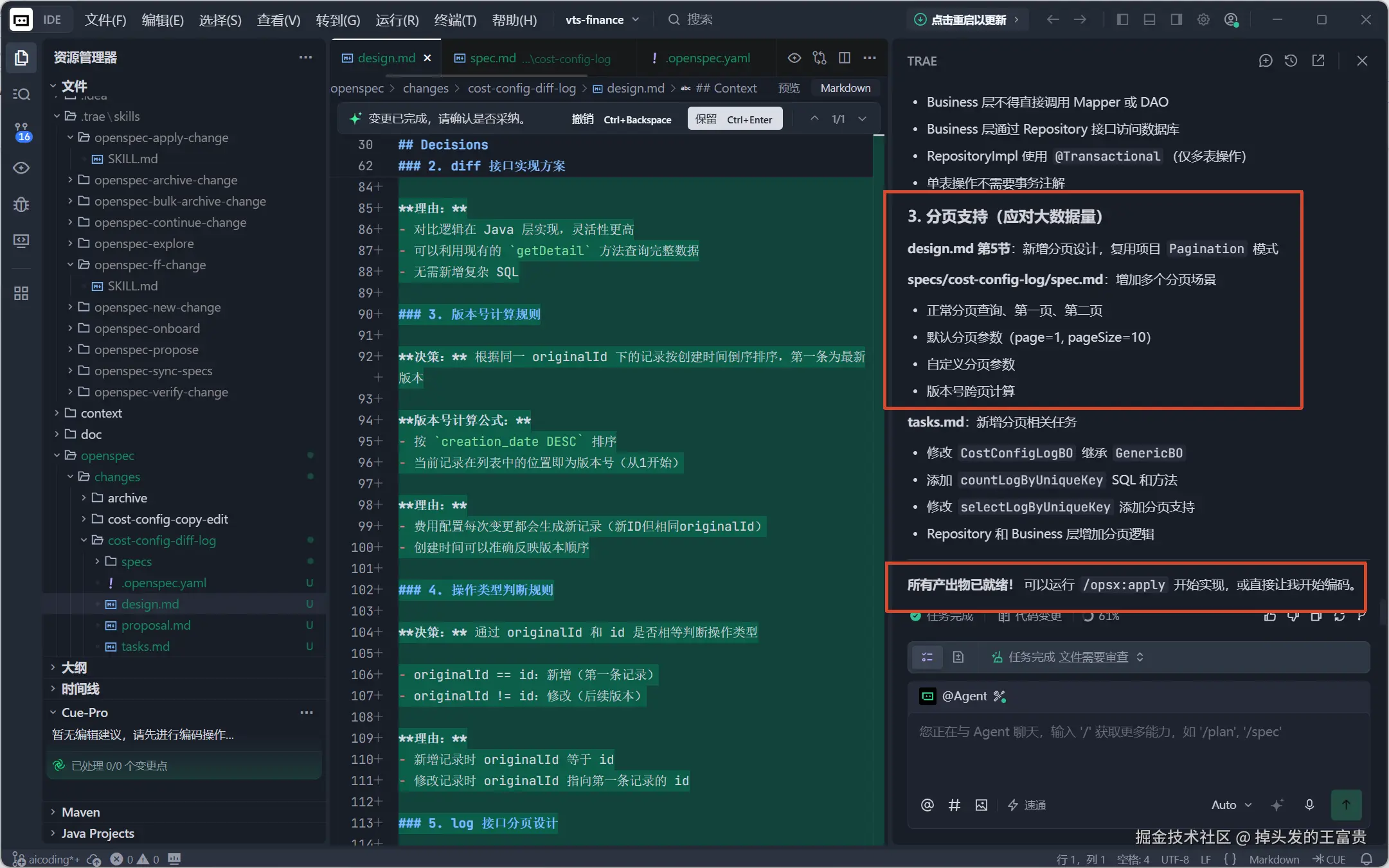This screenshot has width=1389, height=868.
Task: Open the debug bug icon in activity bar
Action: (x=21, y=204)
